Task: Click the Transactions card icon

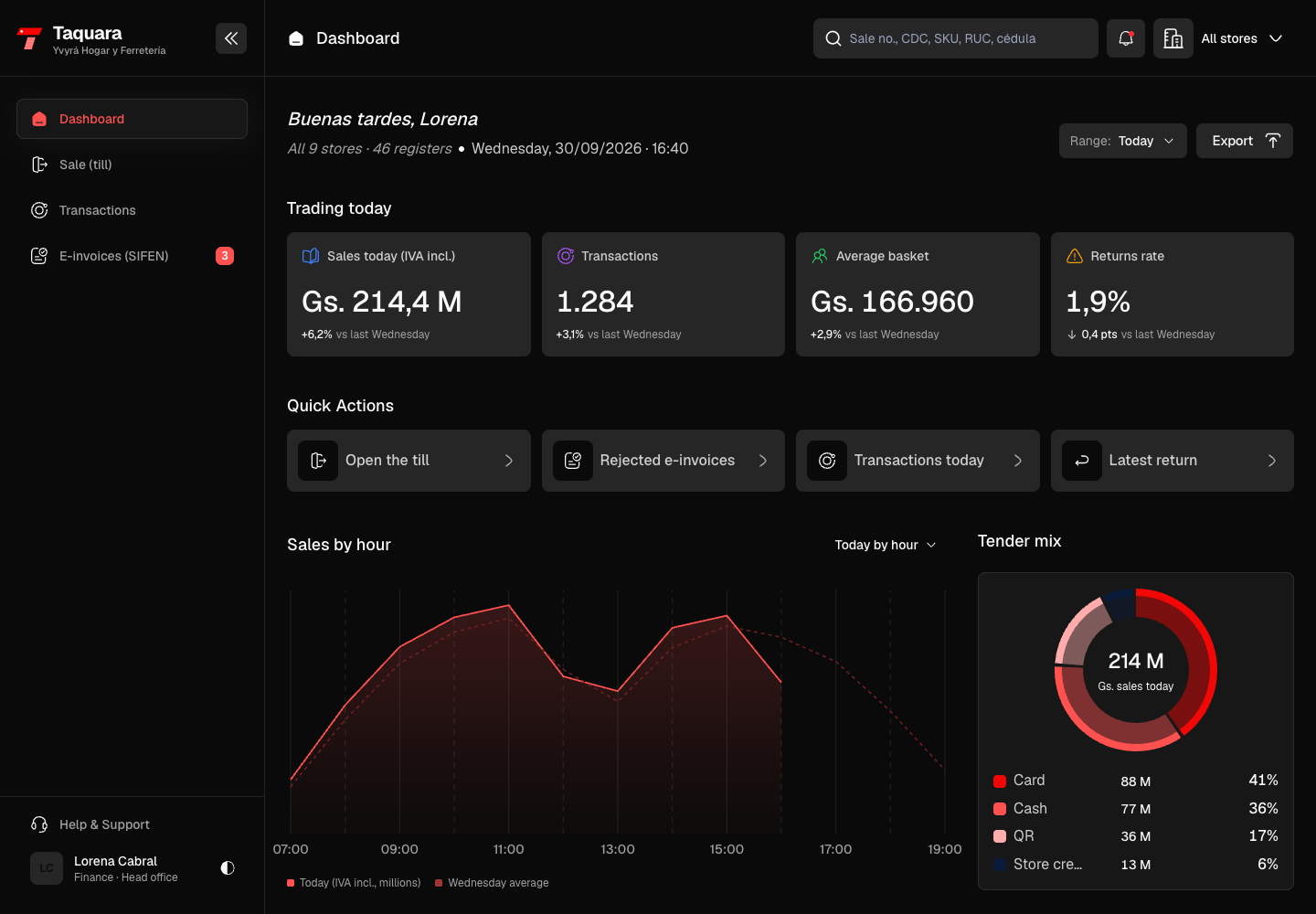Action: coord(566,256)
